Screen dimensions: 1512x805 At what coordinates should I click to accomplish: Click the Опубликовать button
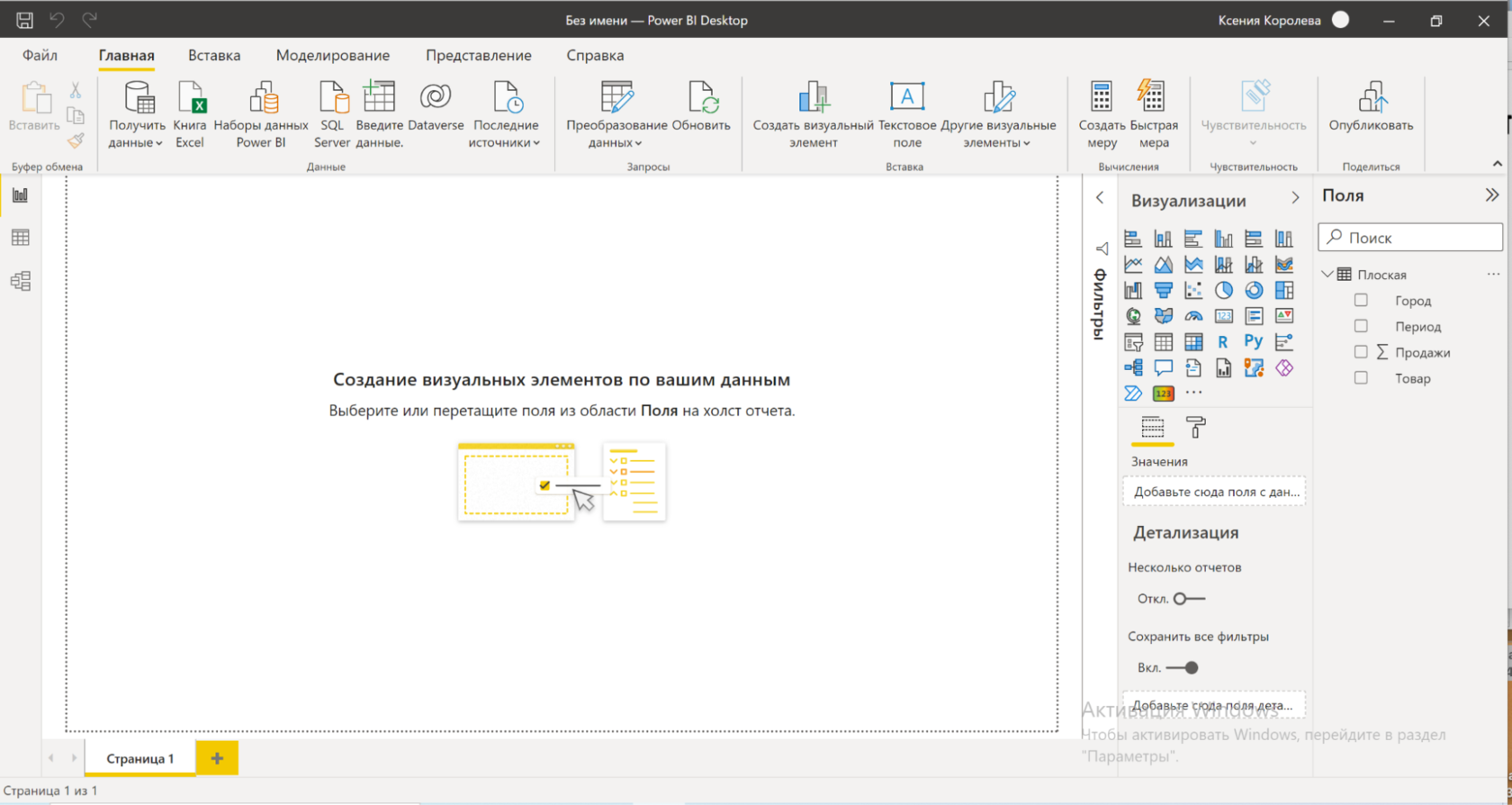tap(1371, 106)
